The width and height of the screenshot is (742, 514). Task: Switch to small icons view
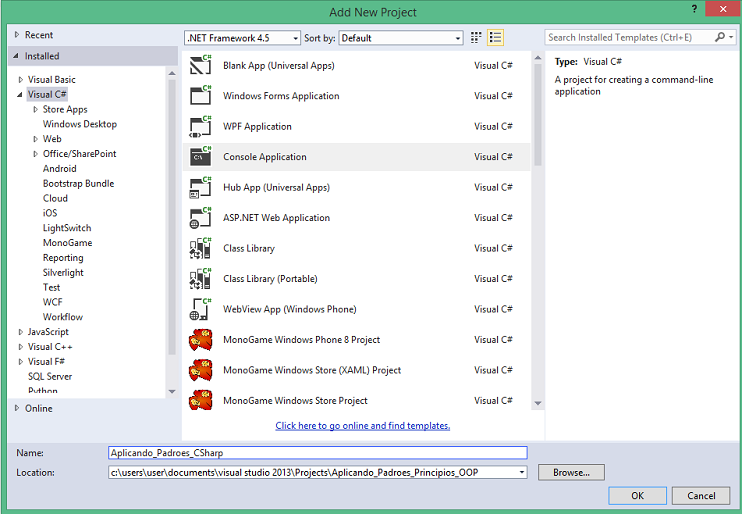click(476, 37)
